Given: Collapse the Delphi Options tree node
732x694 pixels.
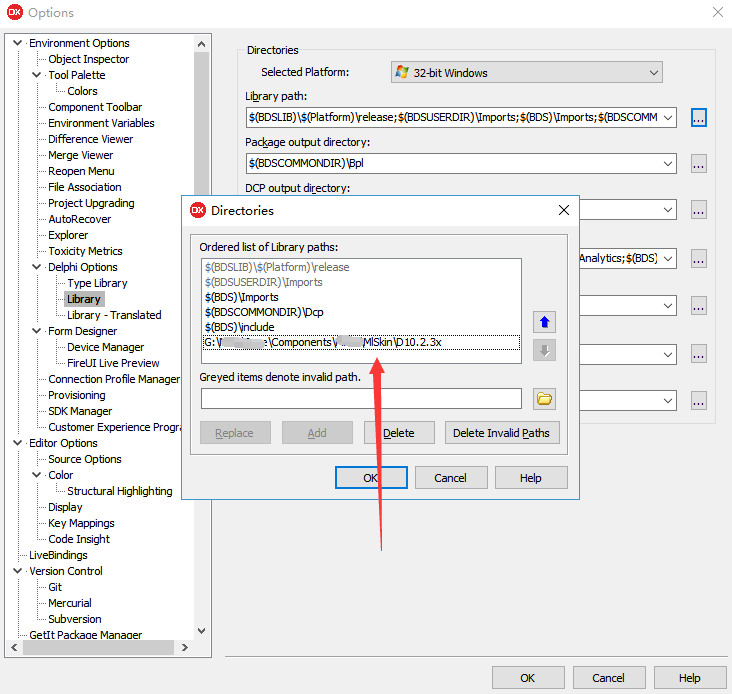Looking at the screenshot, I should coord(38,267).
